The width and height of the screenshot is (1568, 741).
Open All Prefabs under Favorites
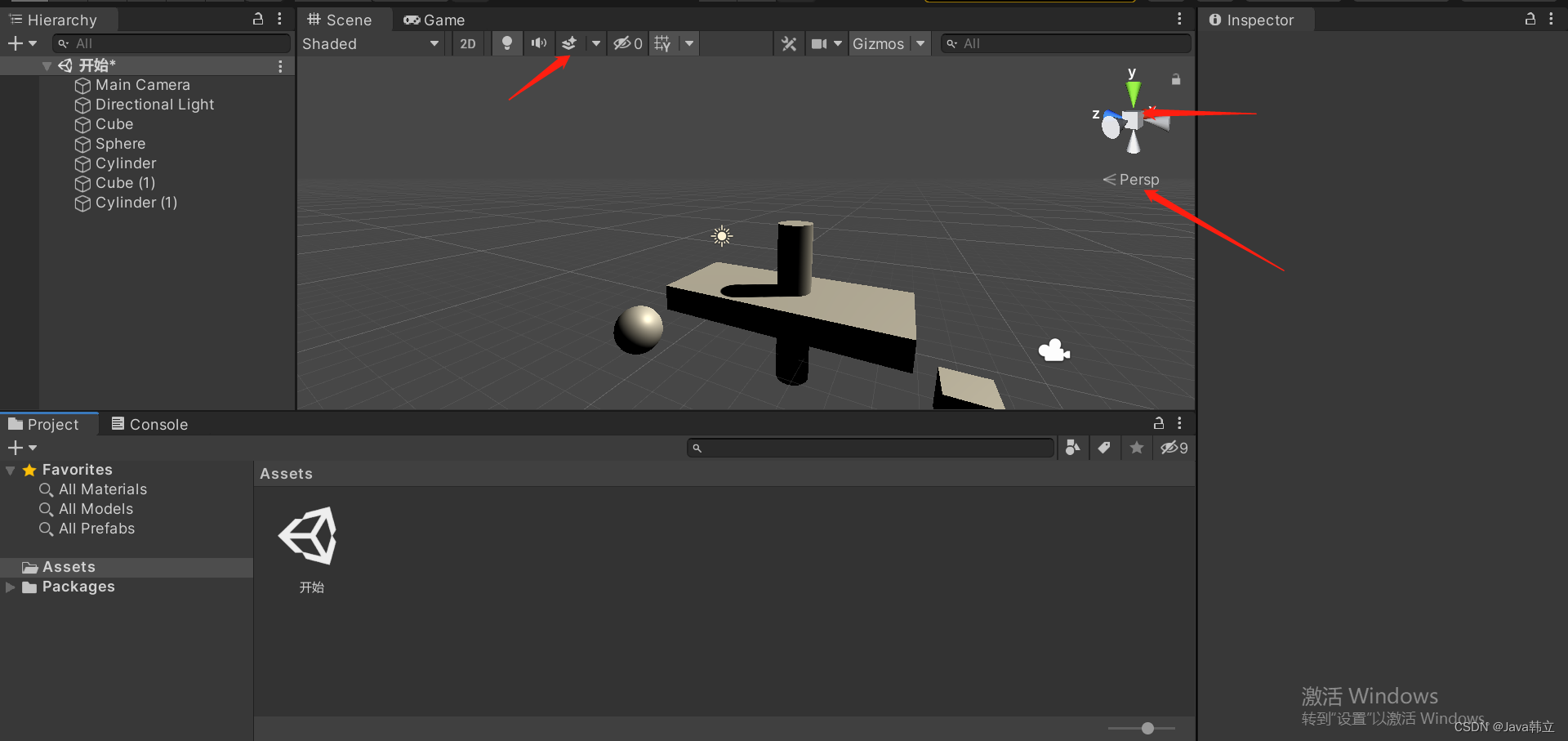tap(96, 528)
